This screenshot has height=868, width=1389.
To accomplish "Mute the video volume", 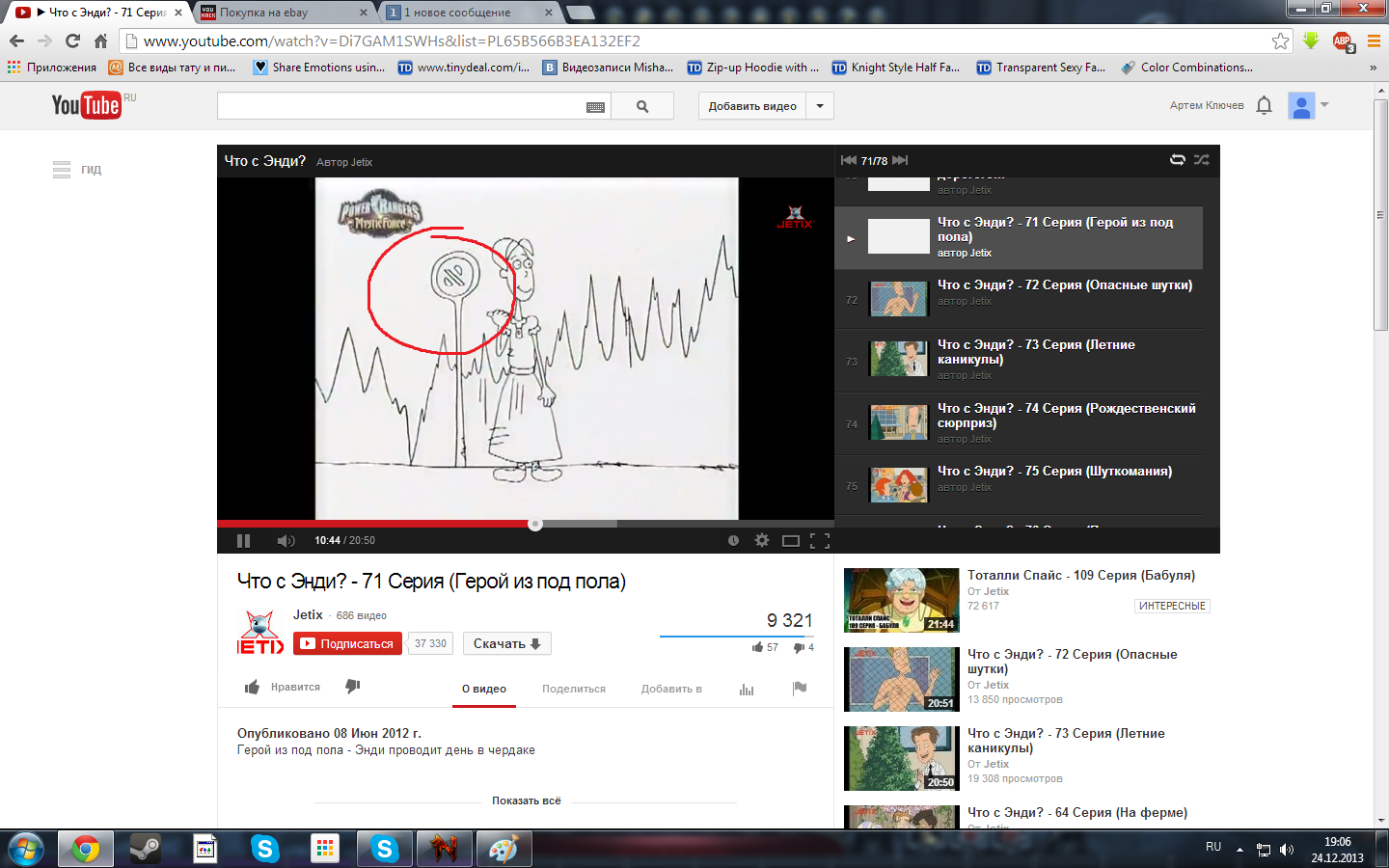I will (286, 541).
